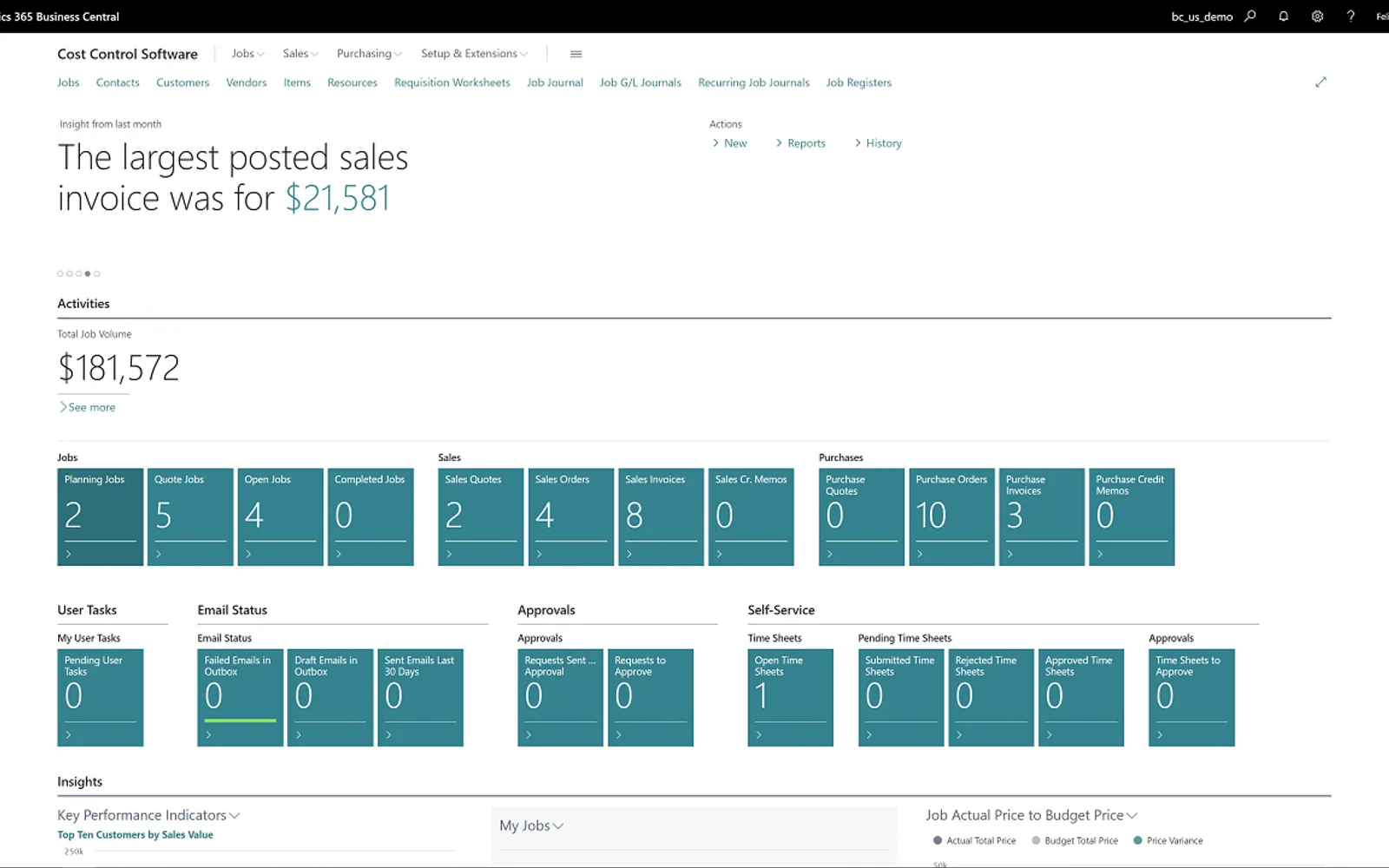Viewport: 1389px width, 868px height.
Task: Expand the Purchasing navigation dropdown
Action: [369, 54]
